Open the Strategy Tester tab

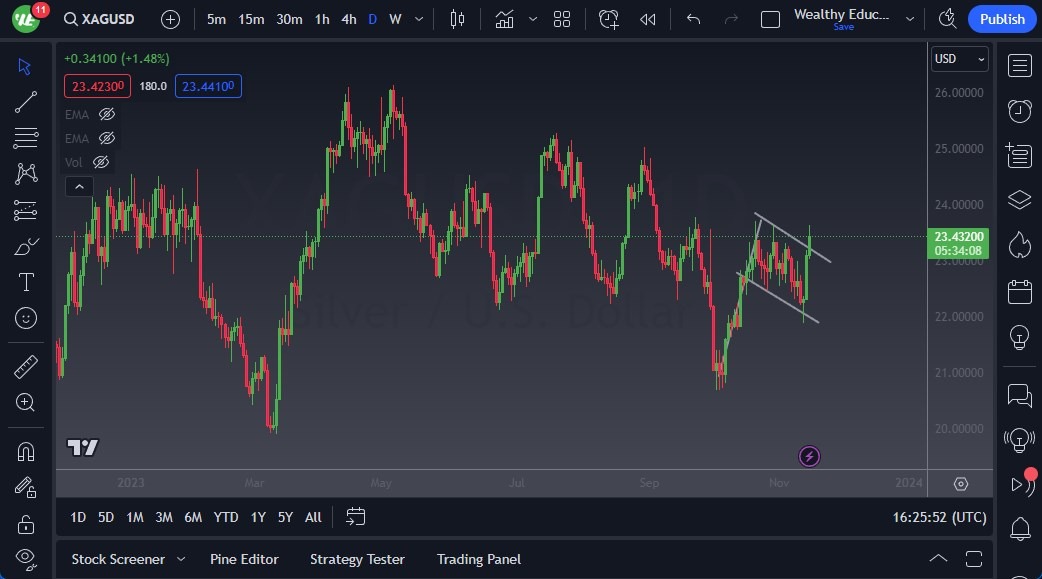click(x=357, y=559)
